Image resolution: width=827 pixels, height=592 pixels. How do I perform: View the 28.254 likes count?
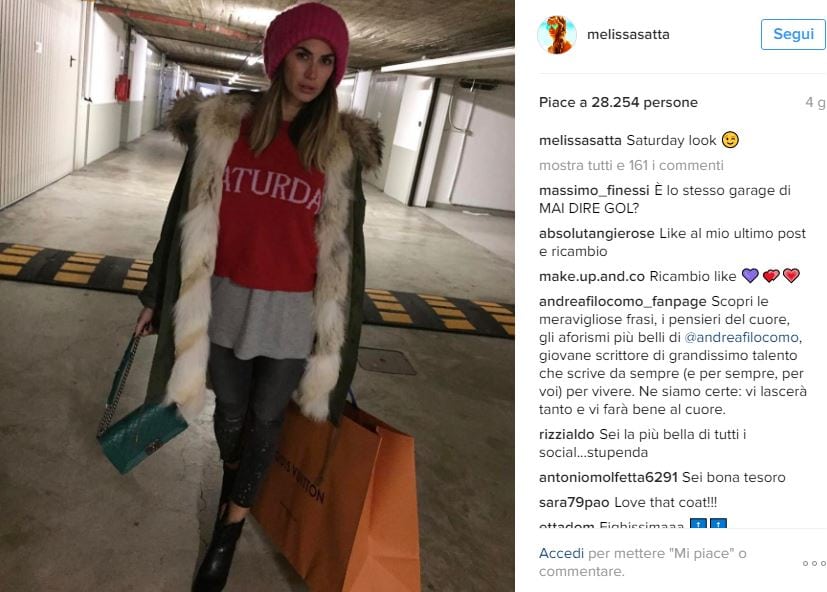click(x=618, y=102)
